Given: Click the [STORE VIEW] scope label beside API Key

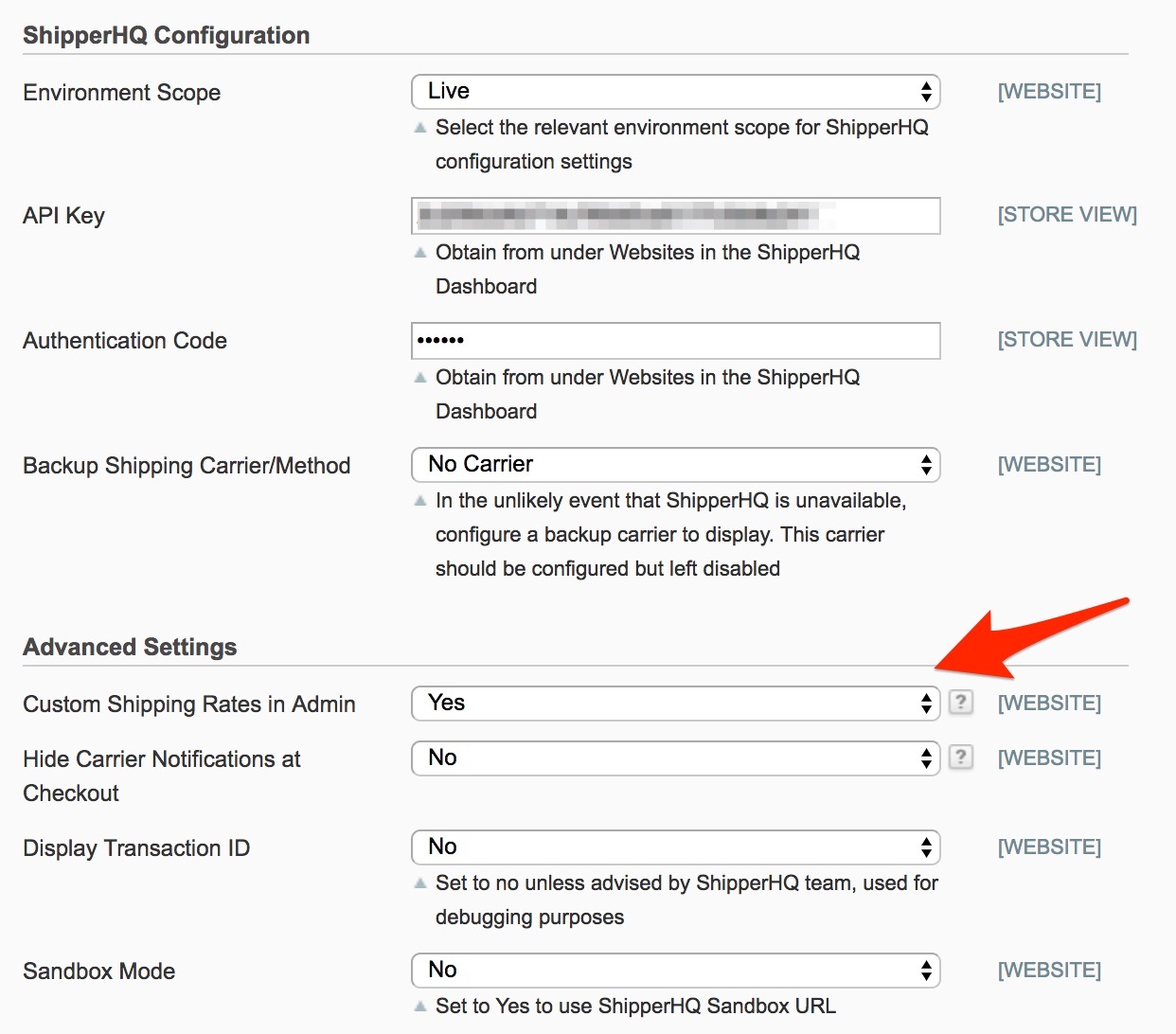Looking at the screenshot, I should click(1067, 215).
